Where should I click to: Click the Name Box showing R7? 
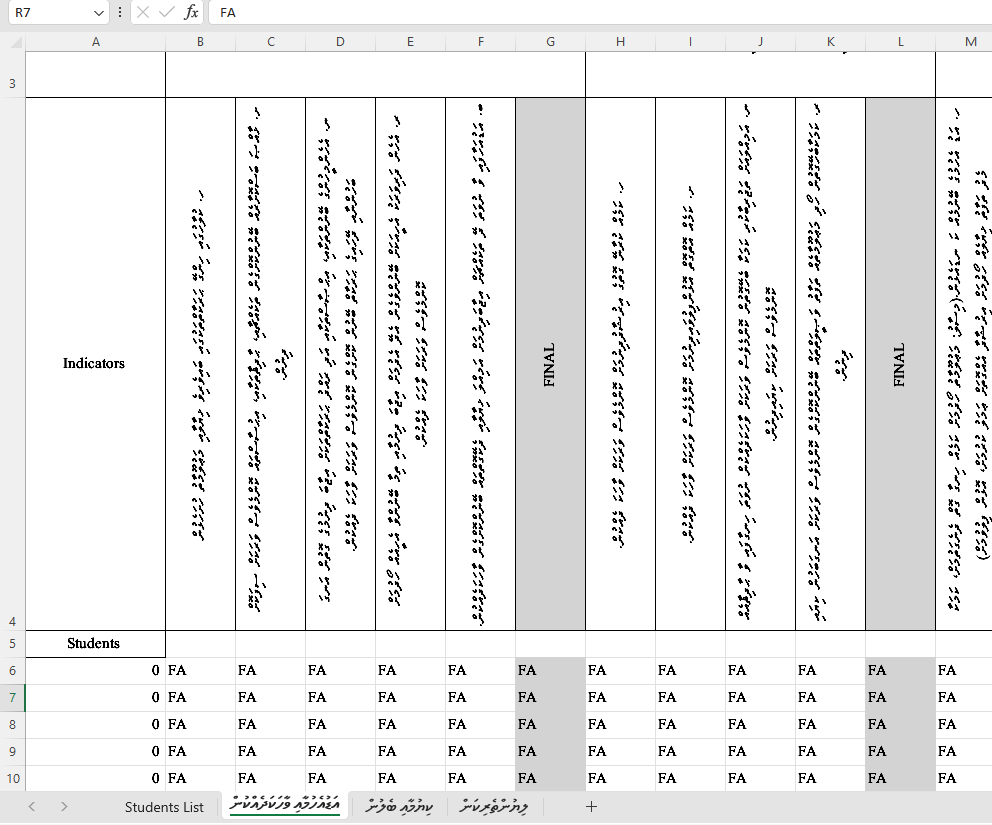[x=48, y=12]
